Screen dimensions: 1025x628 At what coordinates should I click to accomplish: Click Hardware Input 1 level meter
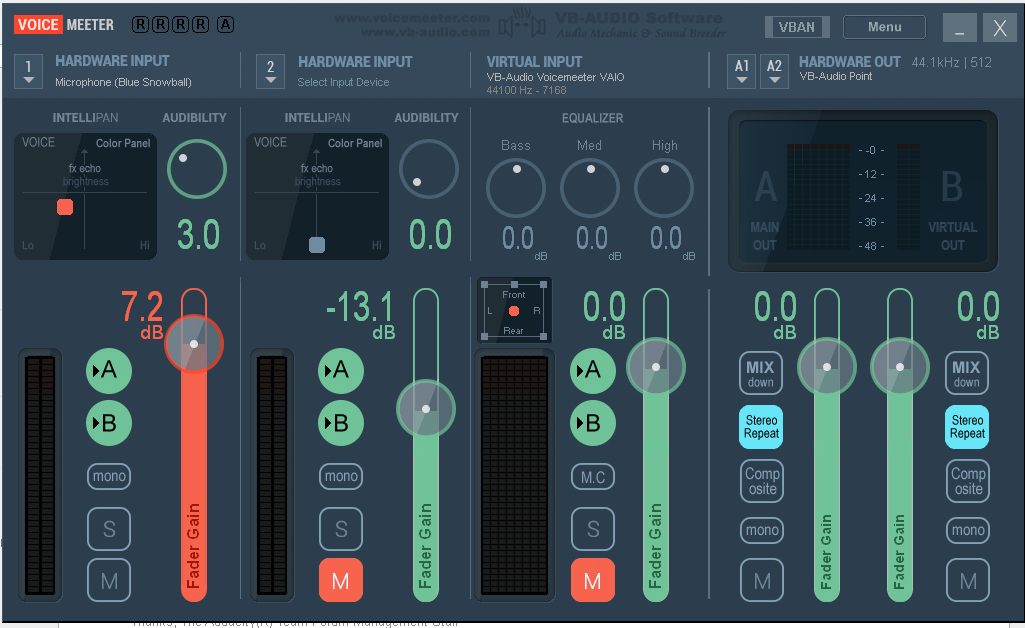(x=40, y=474)
